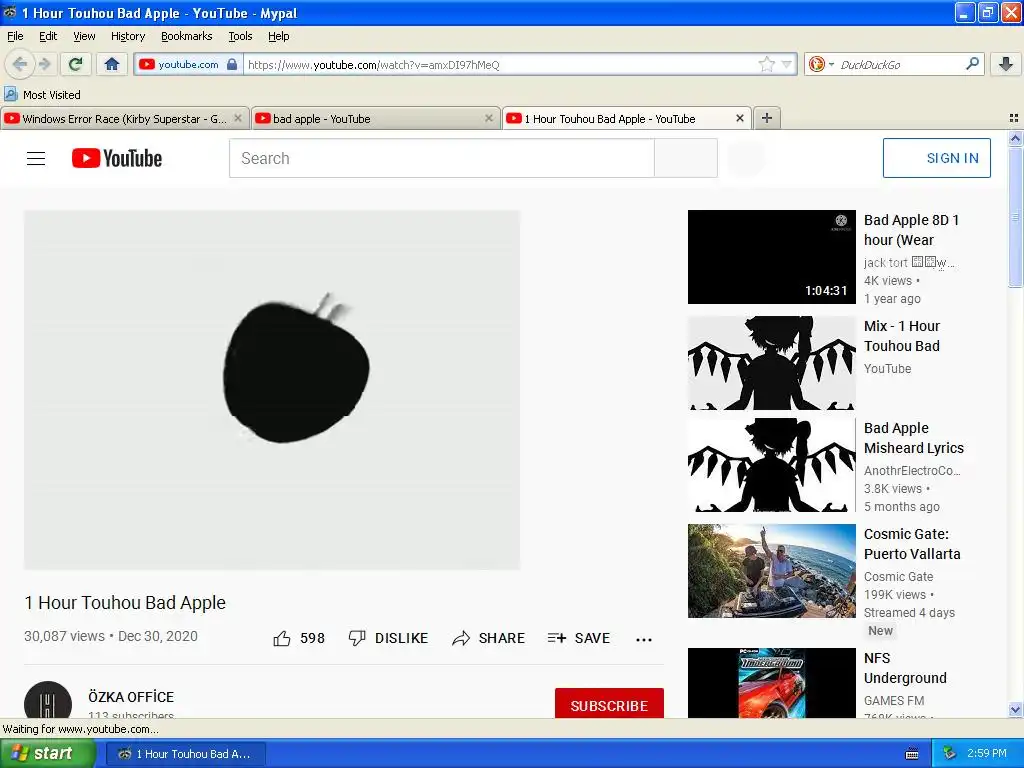The height and width of the screenshot is (768, 1024).
Task: Bookmark this page with the star icon
Action: 767,64
